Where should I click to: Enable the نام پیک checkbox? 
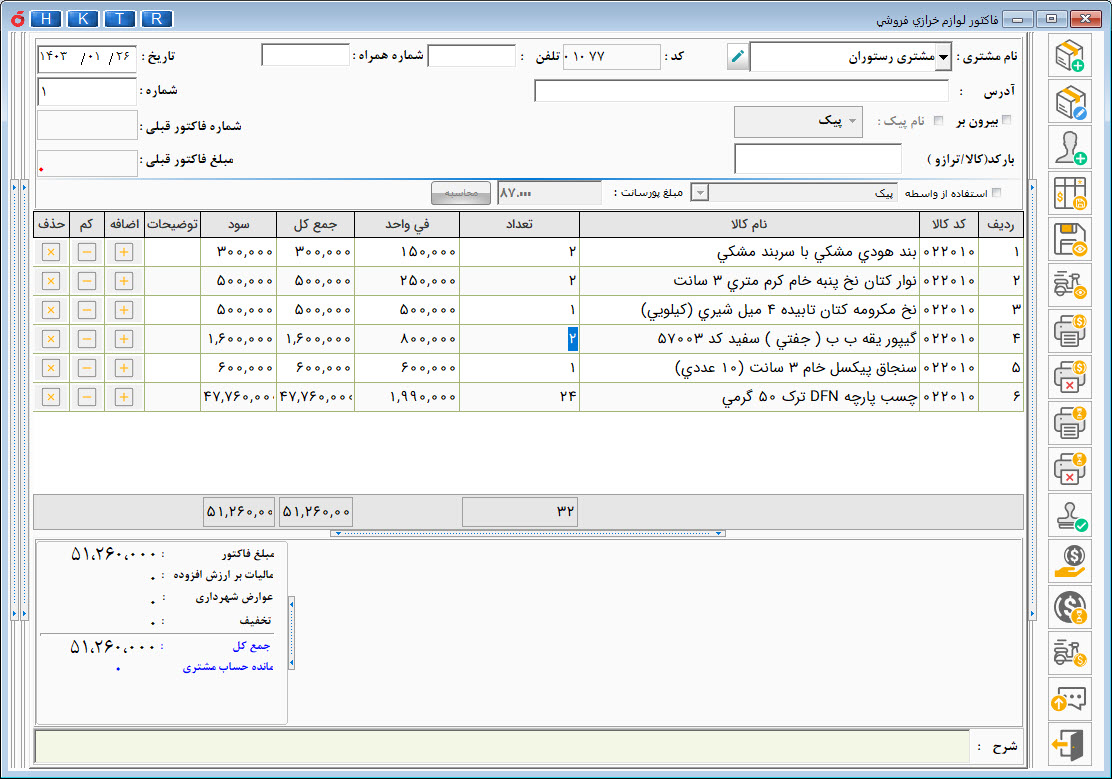[938, 121]
